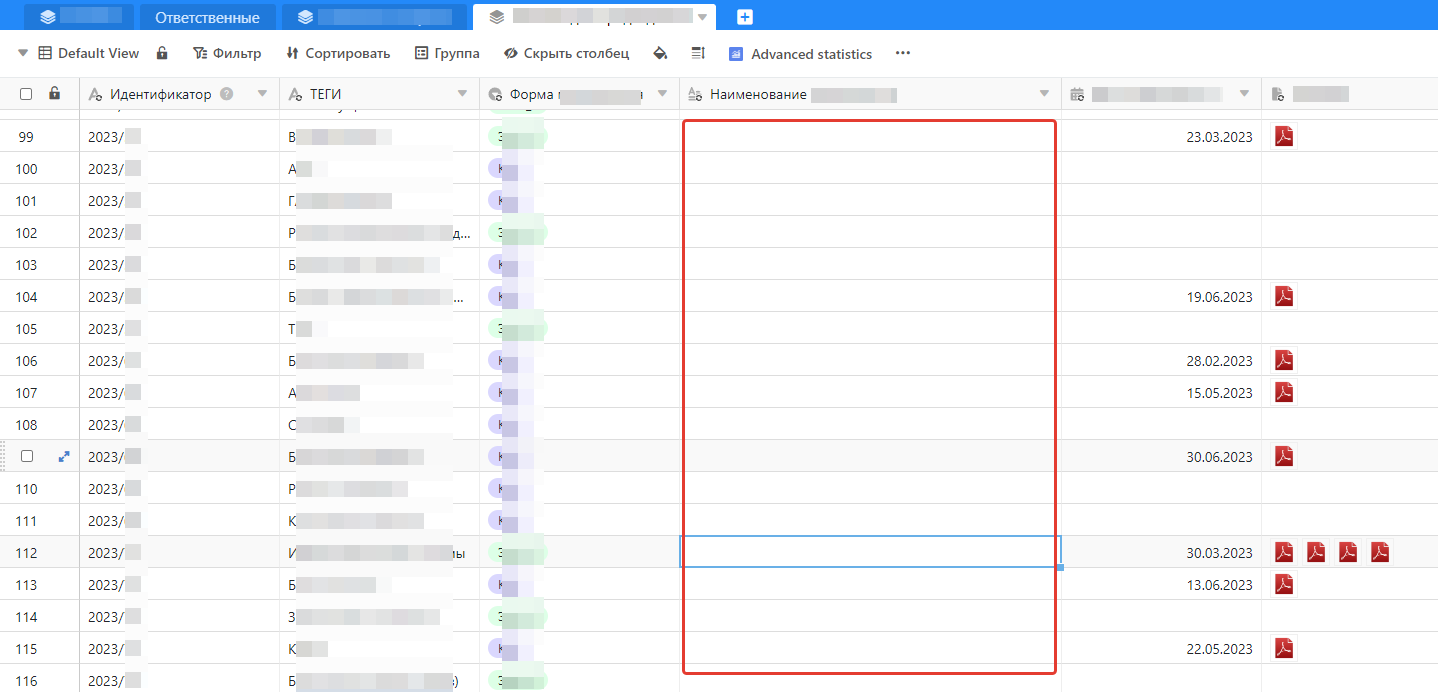Open the PDF attachment in row 99
Viewport: 1438px width, 692px height.
point(1284,136)
